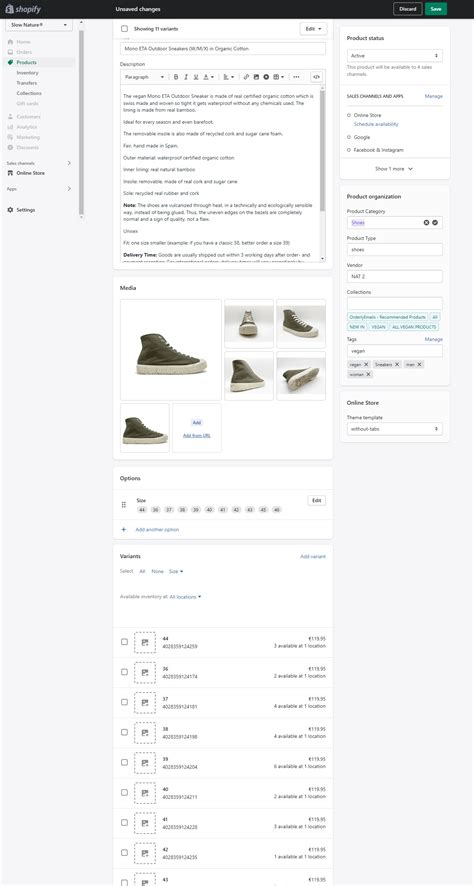474x886 pixels.
Task: Click plus icon to add another option
Action: (124, 529)
